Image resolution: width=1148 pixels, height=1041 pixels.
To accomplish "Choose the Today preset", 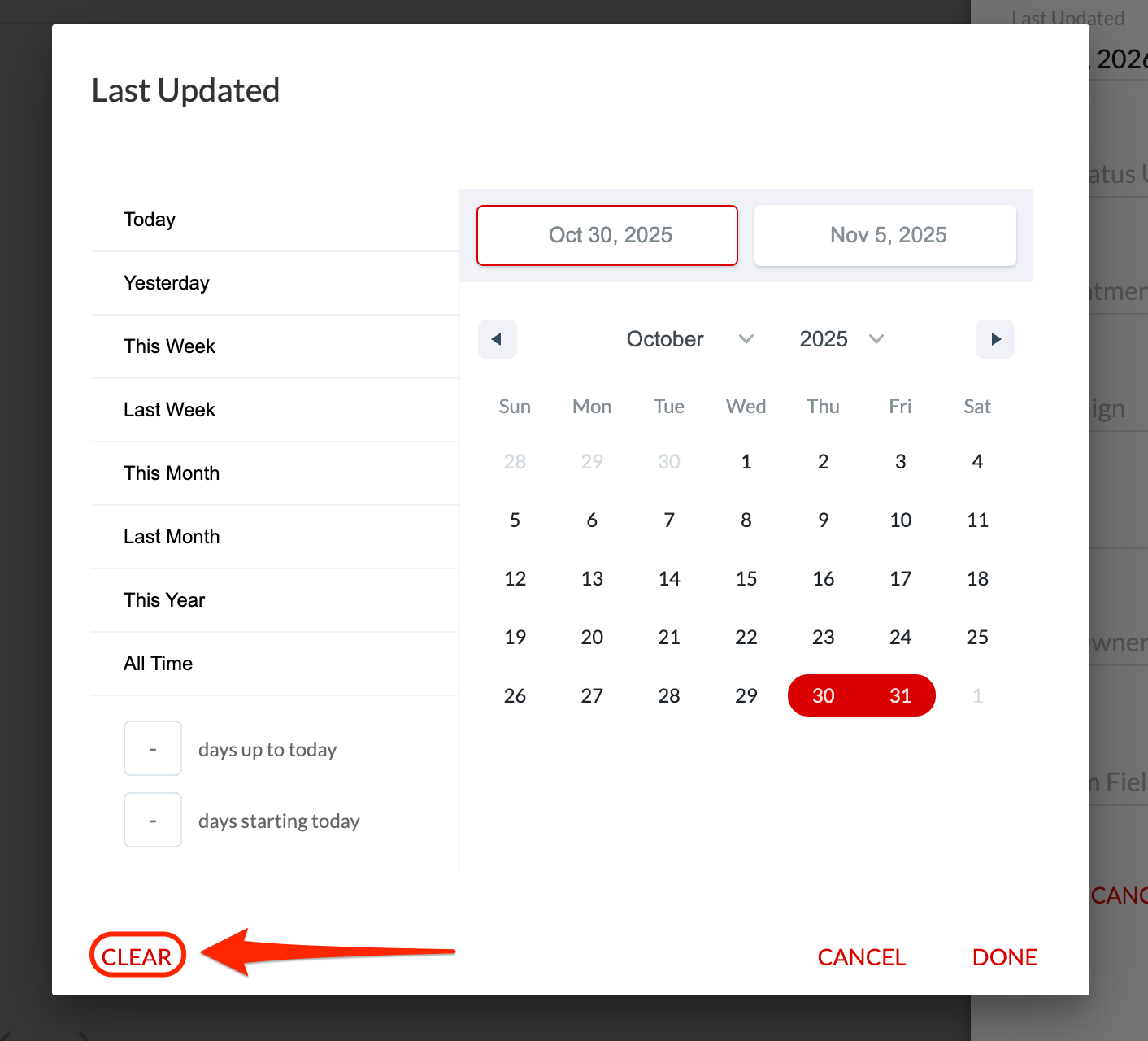I will point(150,220).
